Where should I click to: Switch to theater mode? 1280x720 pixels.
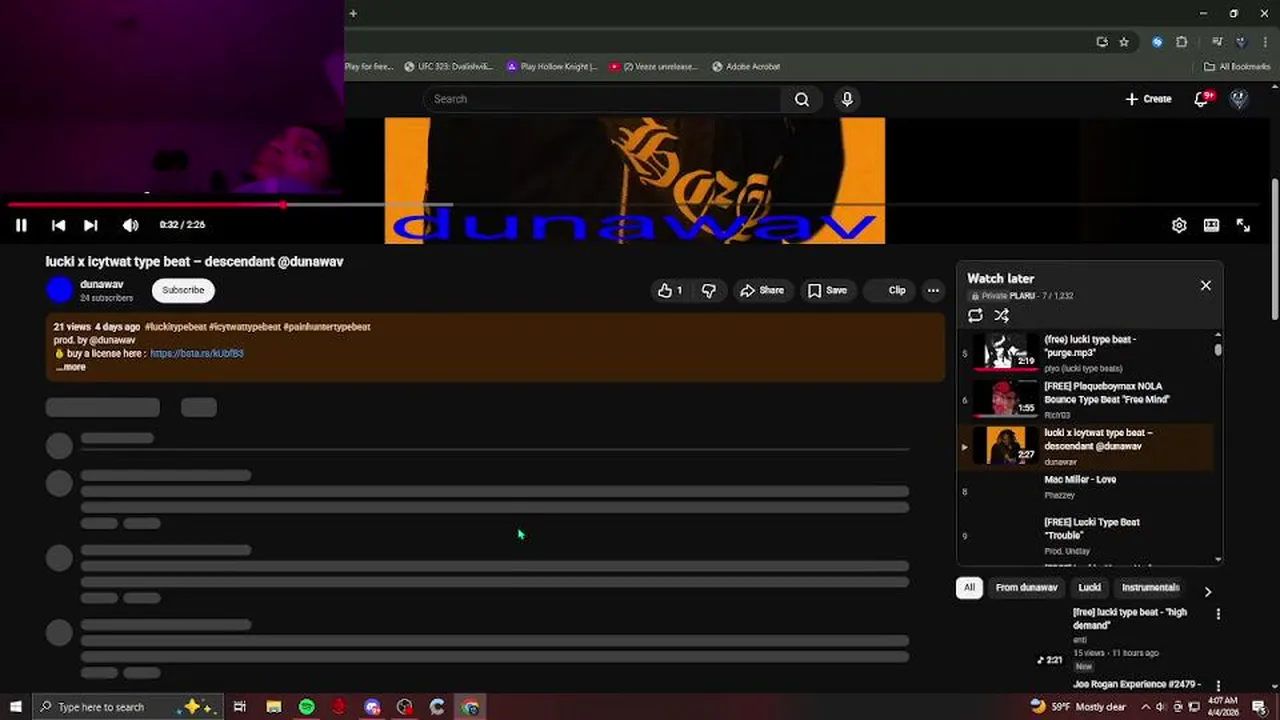(1211, 225)
